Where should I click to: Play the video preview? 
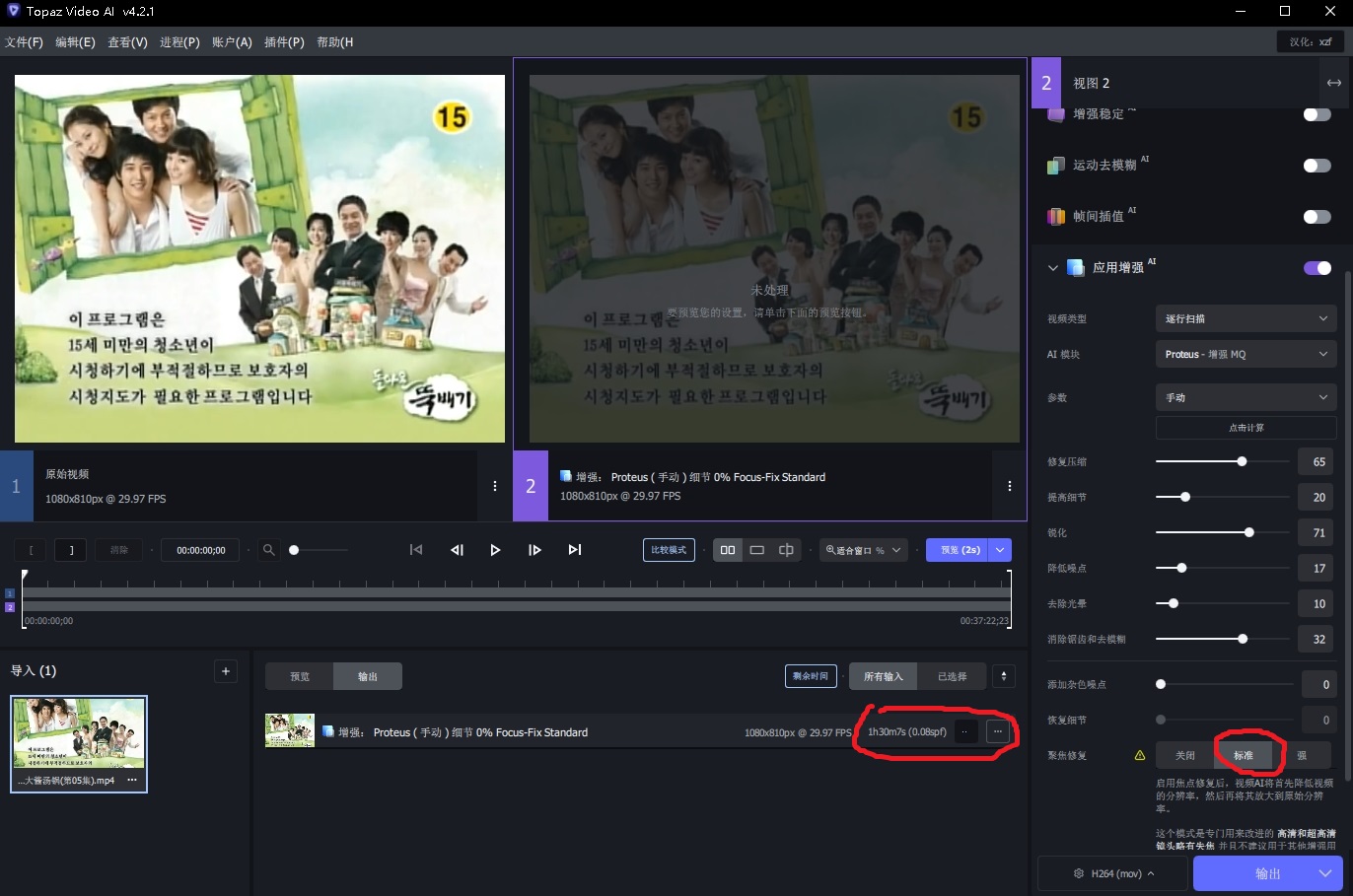click(x=495, y=550)
